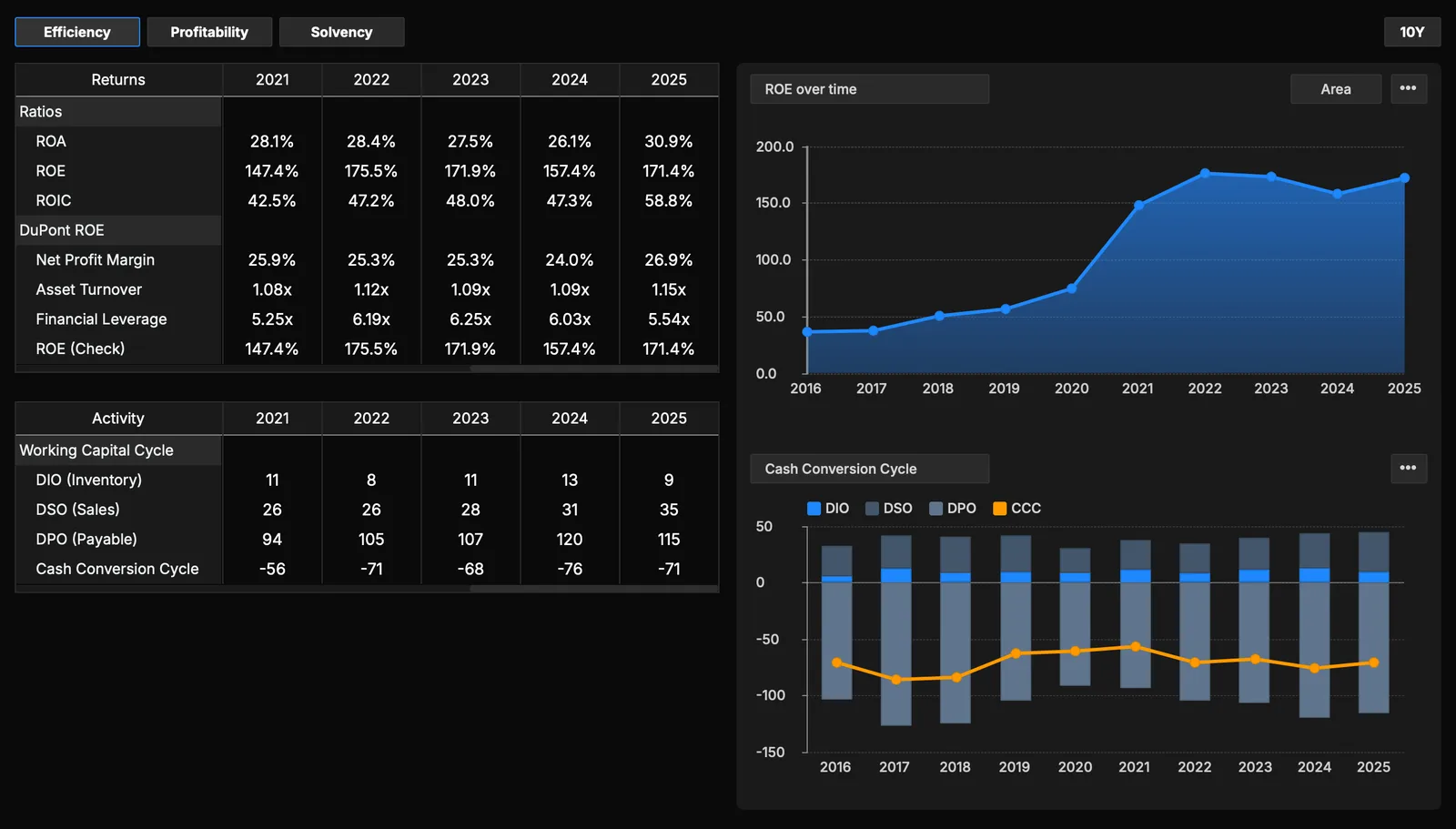The height and width of the screenshot is (829, 1456).
Task: Select the Returns column header
Action: coord(118,80)
